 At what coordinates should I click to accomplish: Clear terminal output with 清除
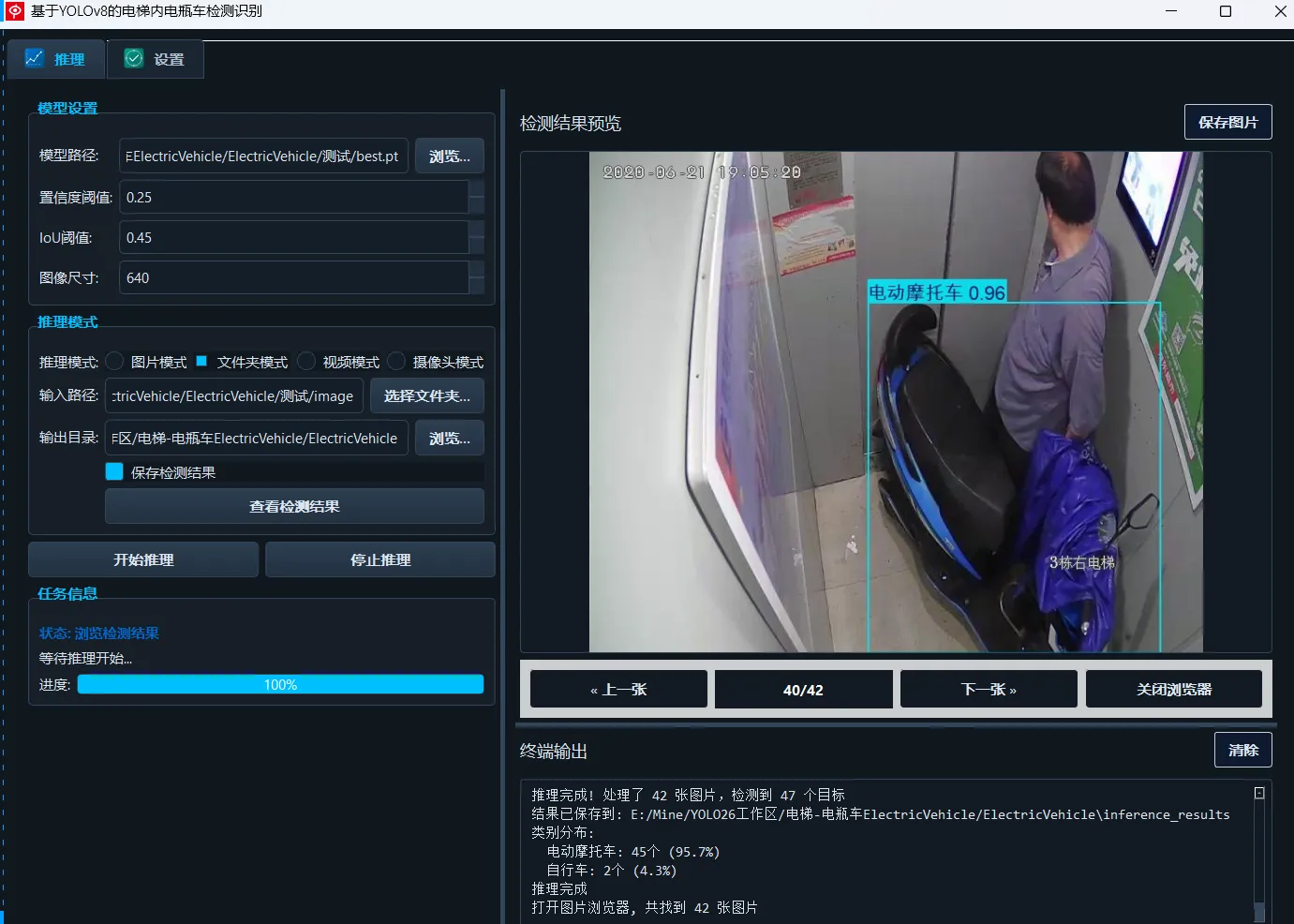tap(1243, 750)
